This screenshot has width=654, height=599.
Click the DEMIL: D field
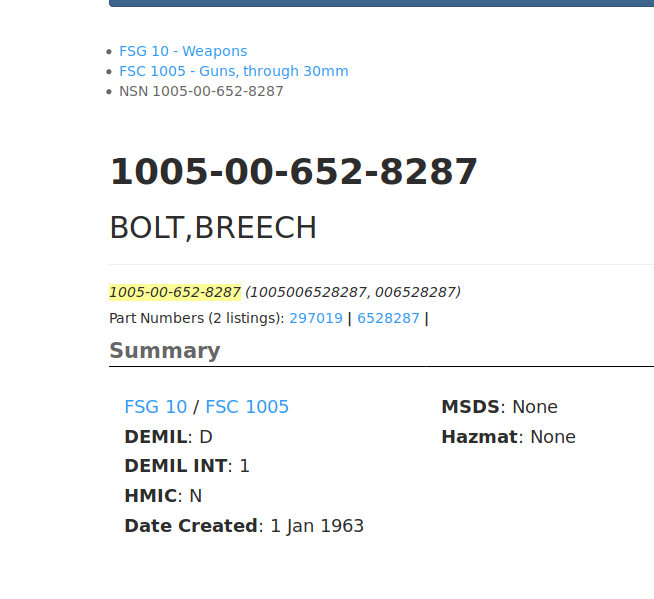click(x=168, y=437)
